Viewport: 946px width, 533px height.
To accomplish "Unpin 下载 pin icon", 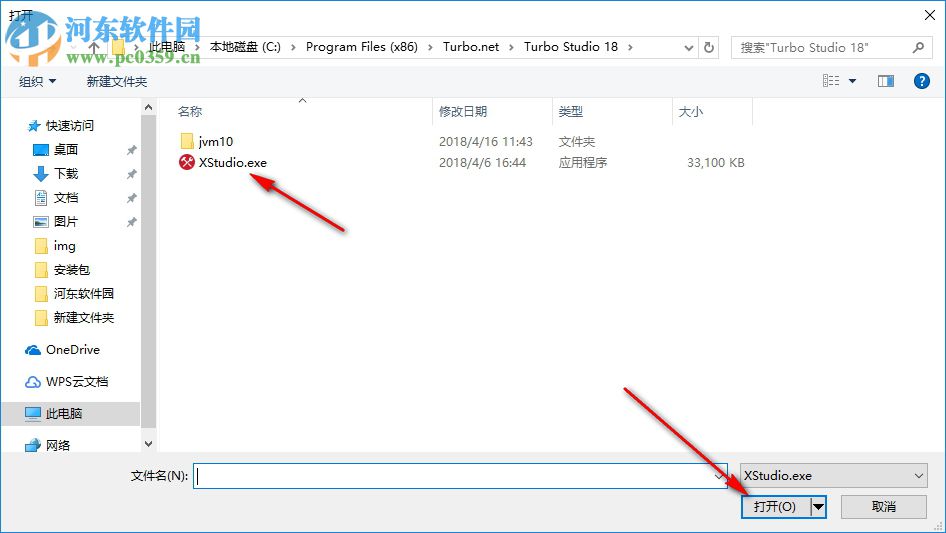I will (x=131, y=174).
